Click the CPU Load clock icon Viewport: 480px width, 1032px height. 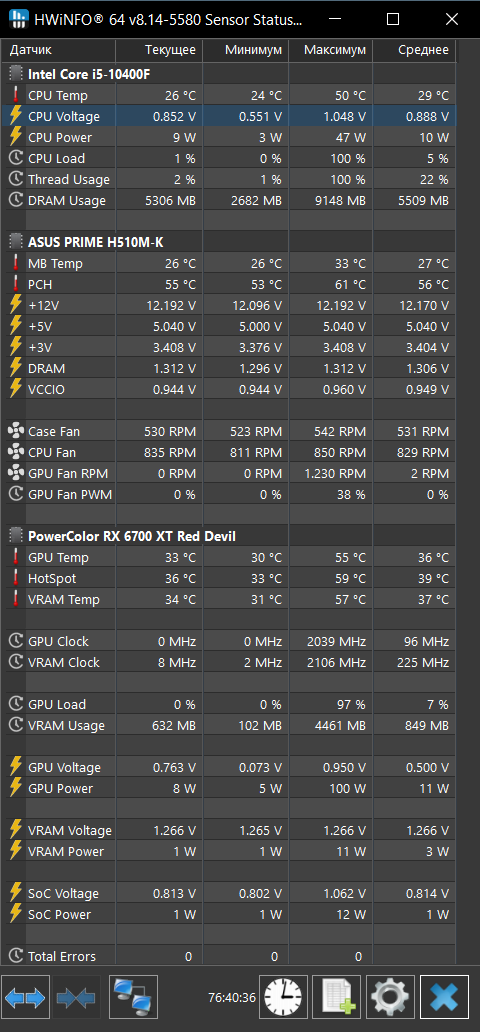15,159
